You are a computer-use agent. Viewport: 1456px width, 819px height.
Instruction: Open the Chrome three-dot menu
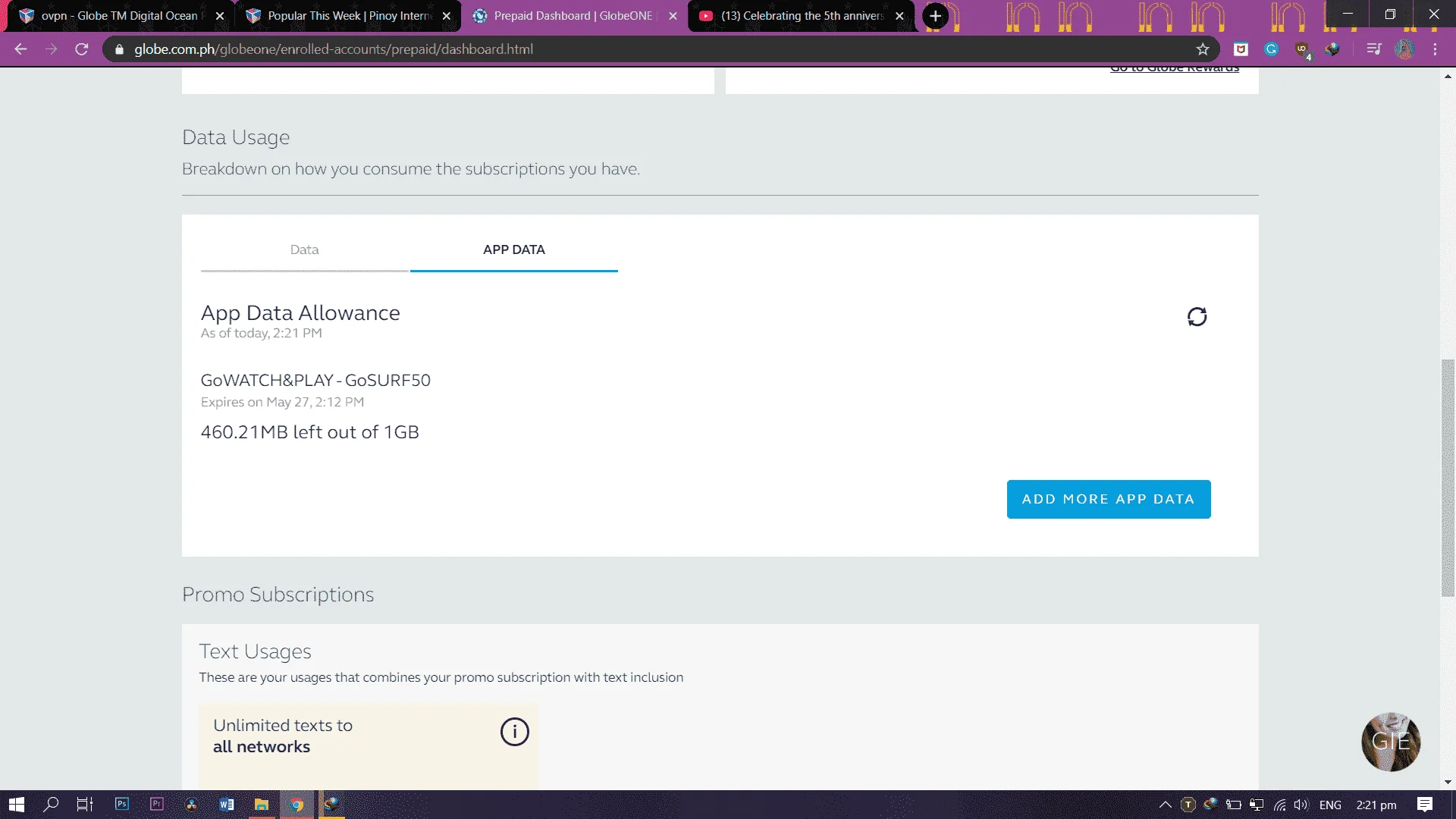pyautogui.click(x=1435, y=49)
